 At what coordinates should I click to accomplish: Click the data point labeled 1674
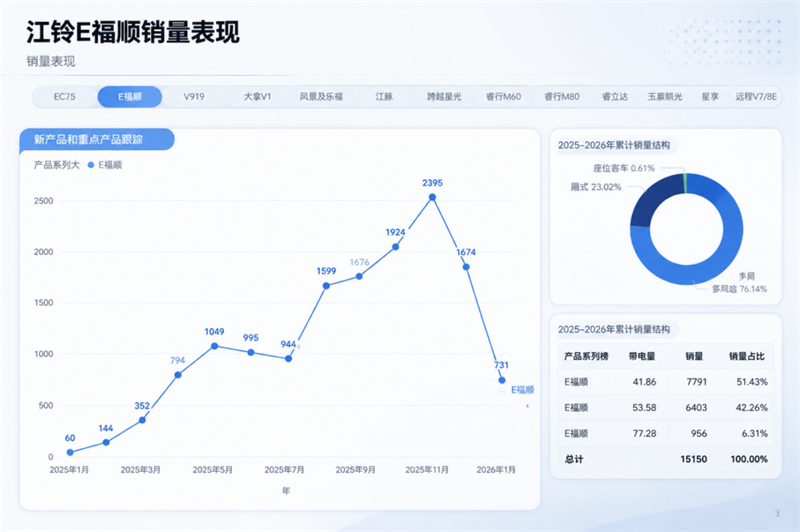pyautogui.click(x=466, y=267)
